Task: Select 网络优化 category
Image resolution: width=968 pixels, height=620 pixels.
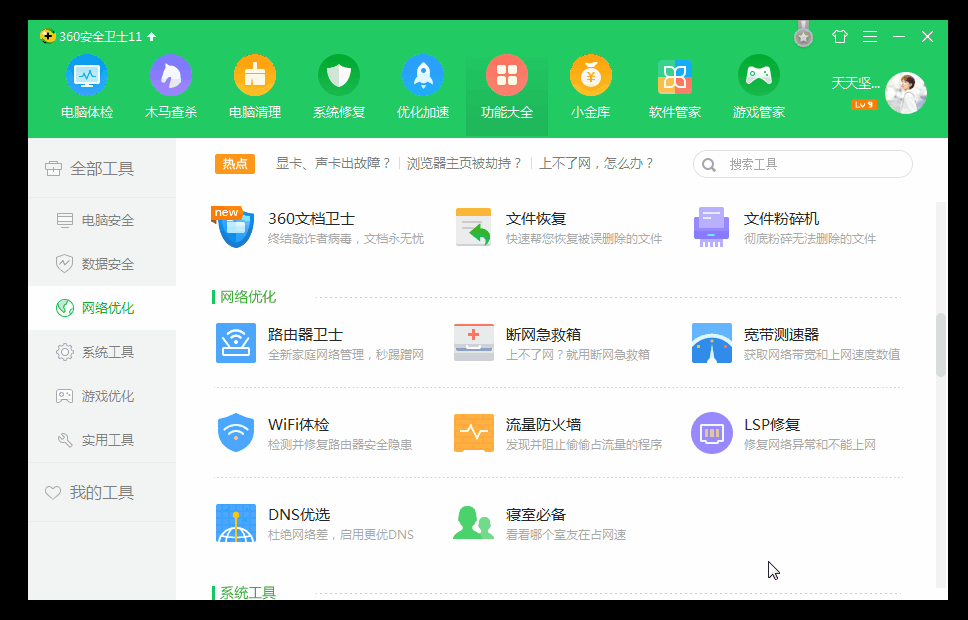Action: point(102,308)
